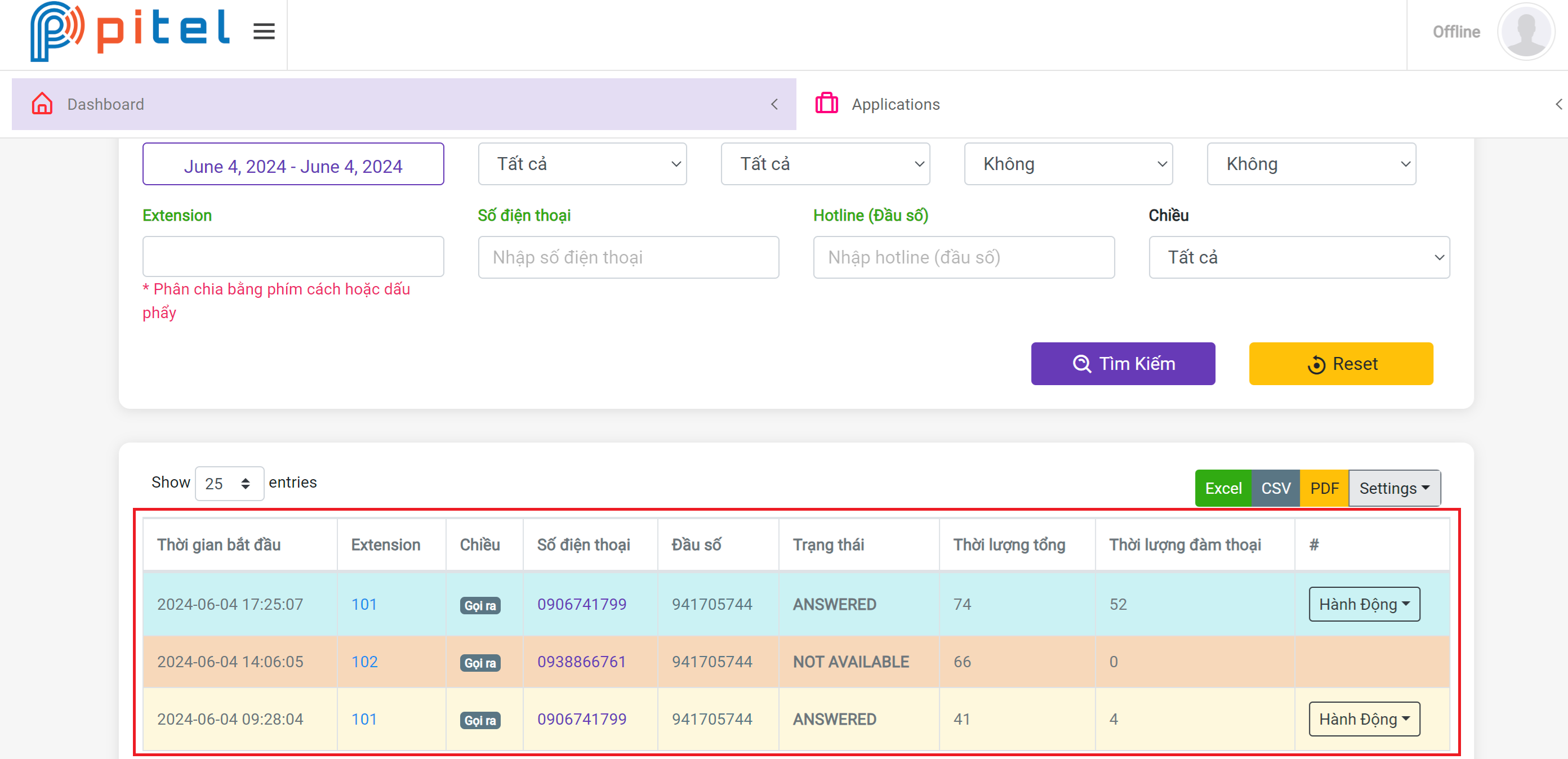
Task: Export table as PDF
Action: click(x=1324, y=488)
